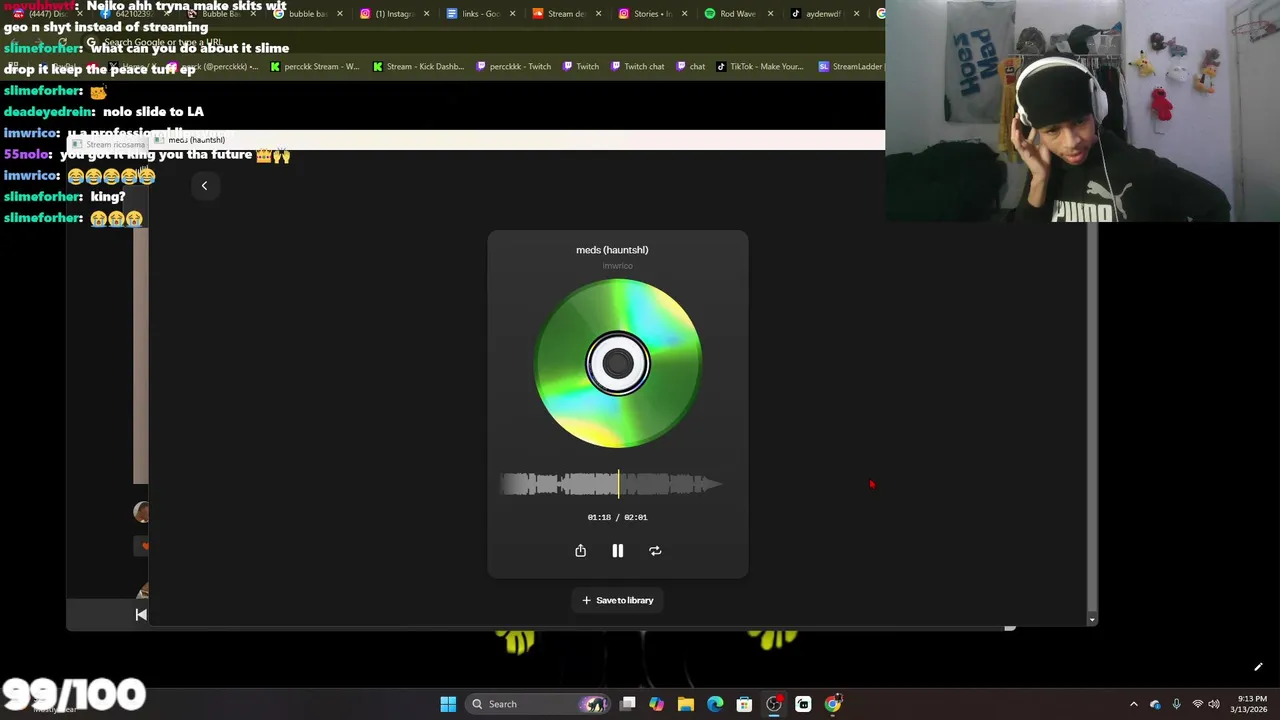1280x720 pixels.
Task: Close the 'links - Goo' tab
Action: click(x=513, y=14)
